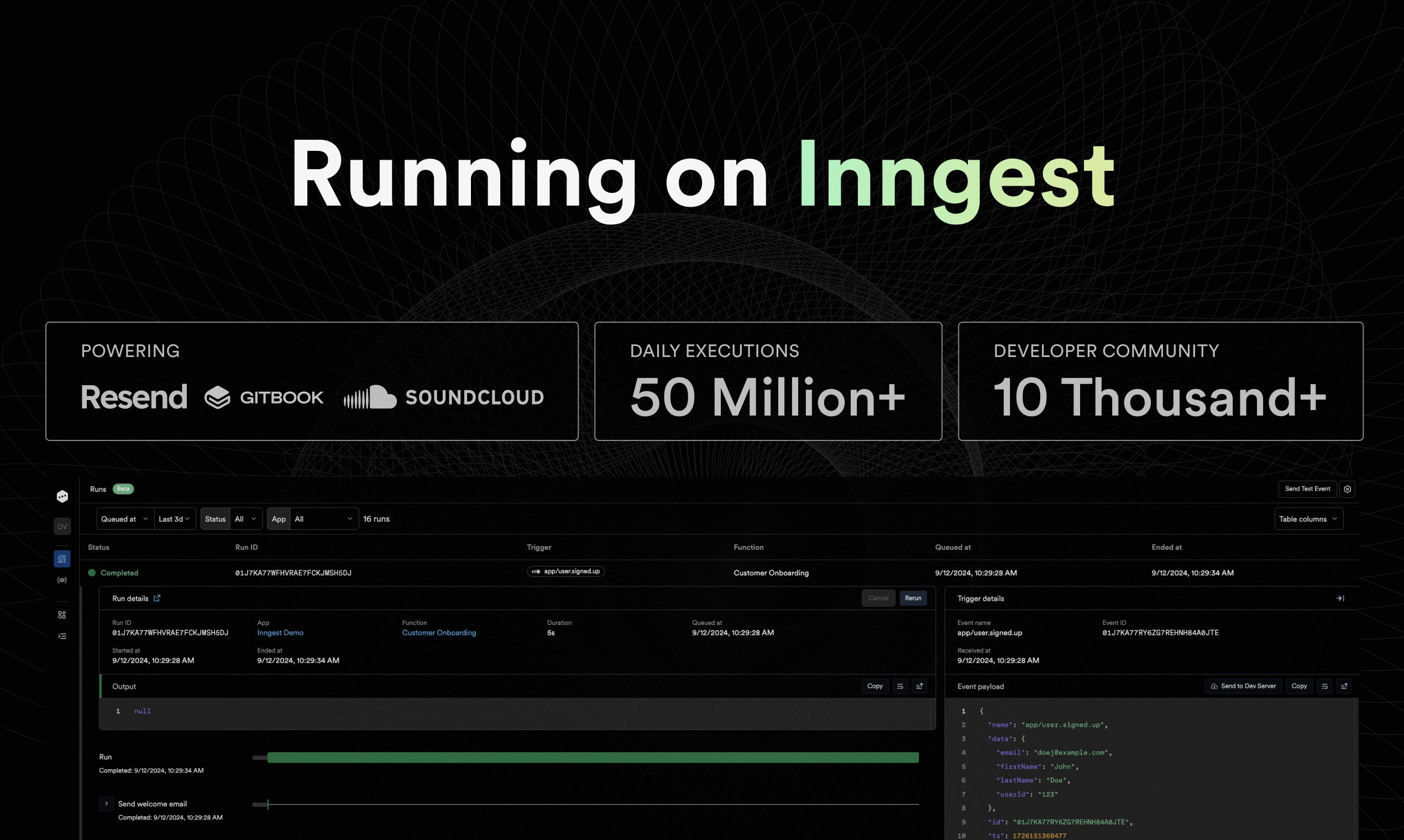Click the Send Test Event button
Viewport: 1404px width, 840px height.
point(1307,489)
